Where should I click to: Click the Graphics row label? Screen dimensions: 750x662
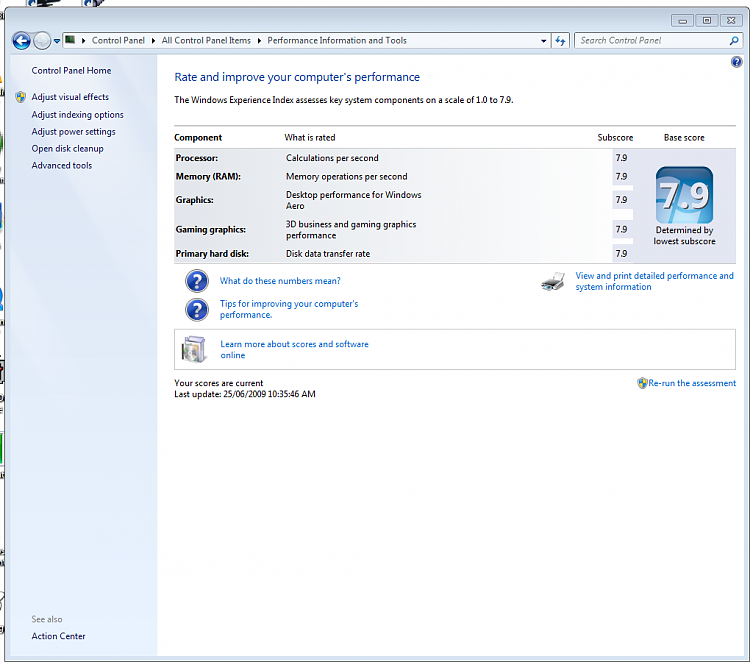[195, 200]
